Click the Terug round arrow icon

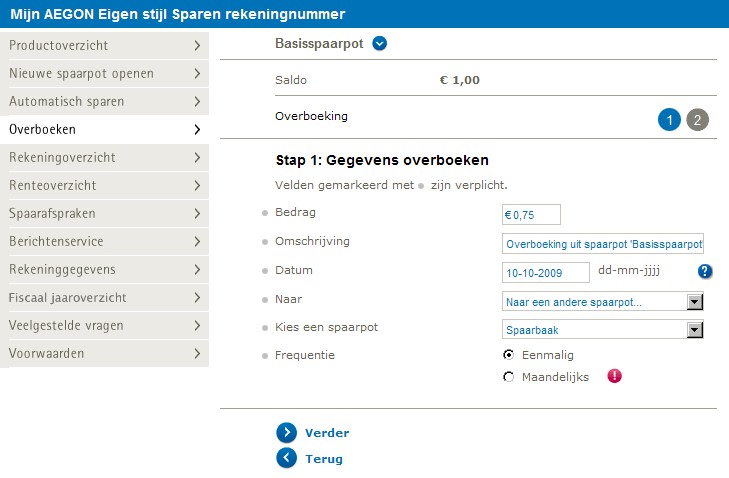[x=286, y=458]
